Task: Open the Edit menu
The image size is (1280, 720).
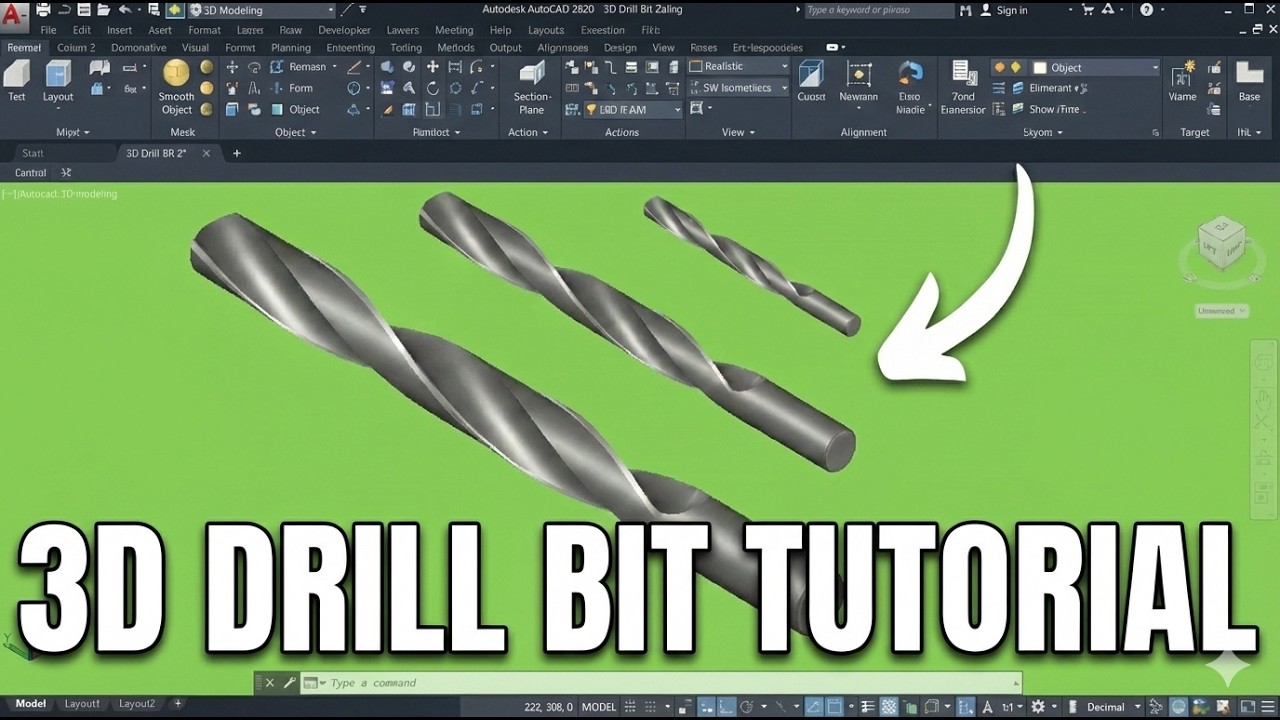Action: coord(82,30)
